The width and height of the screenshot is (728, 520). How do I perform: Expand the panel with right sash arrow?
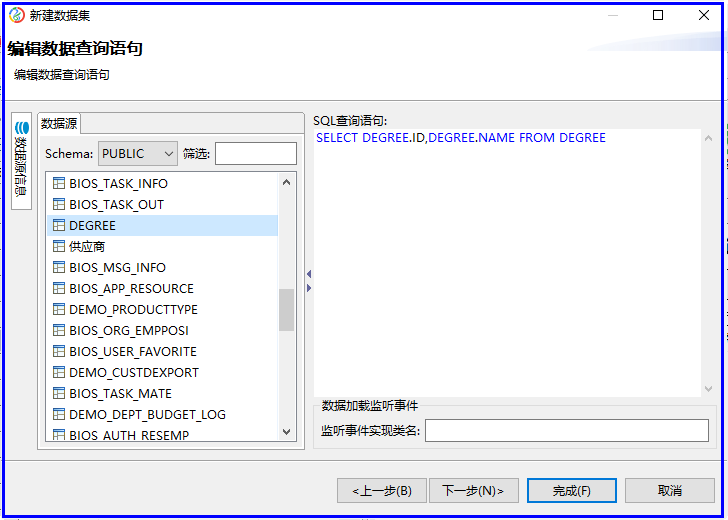point(309,288)
